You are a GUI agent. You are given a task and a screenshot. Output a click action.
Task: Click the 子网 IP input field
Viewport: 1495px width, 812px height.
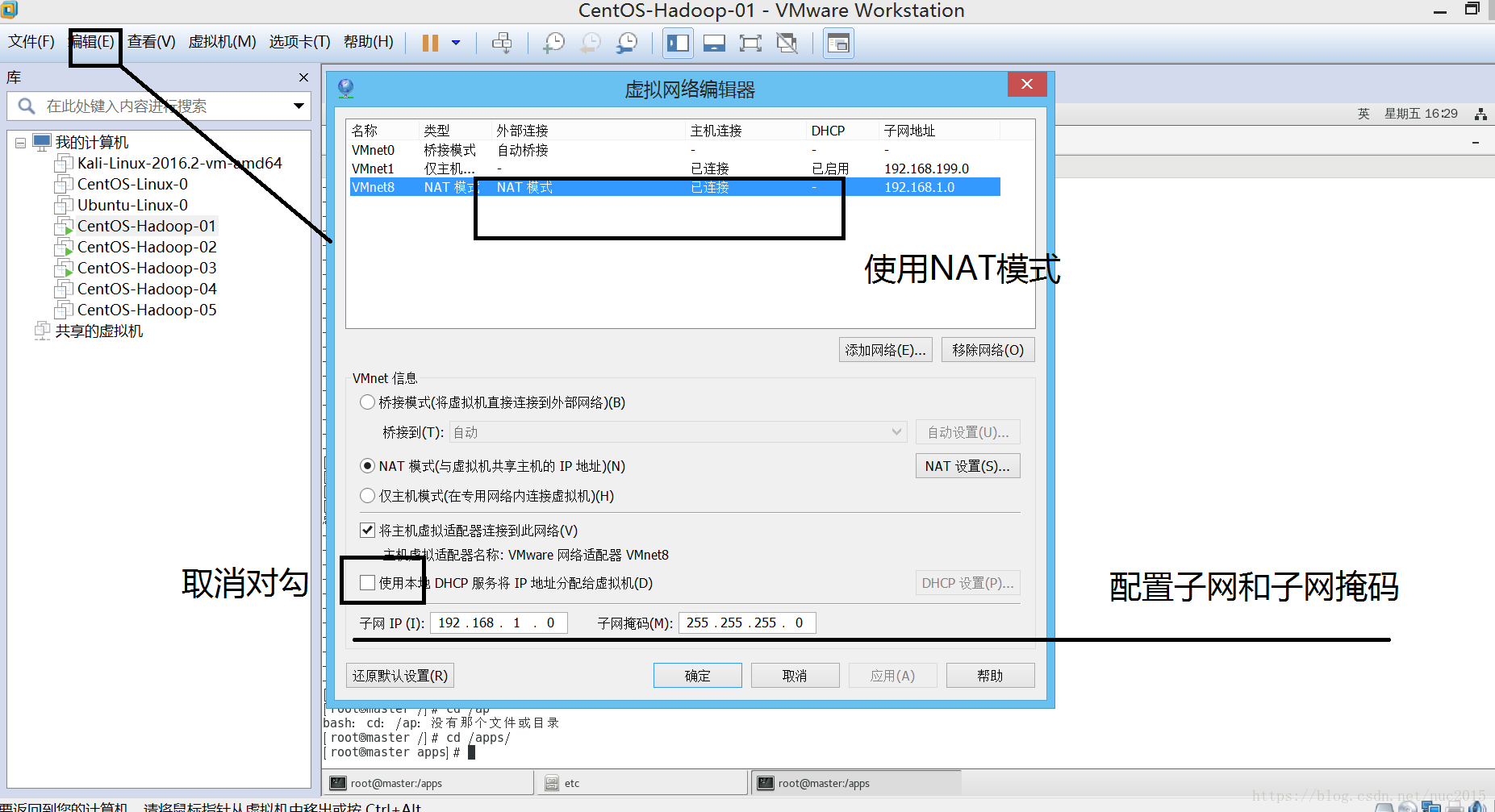pos(499,623)
